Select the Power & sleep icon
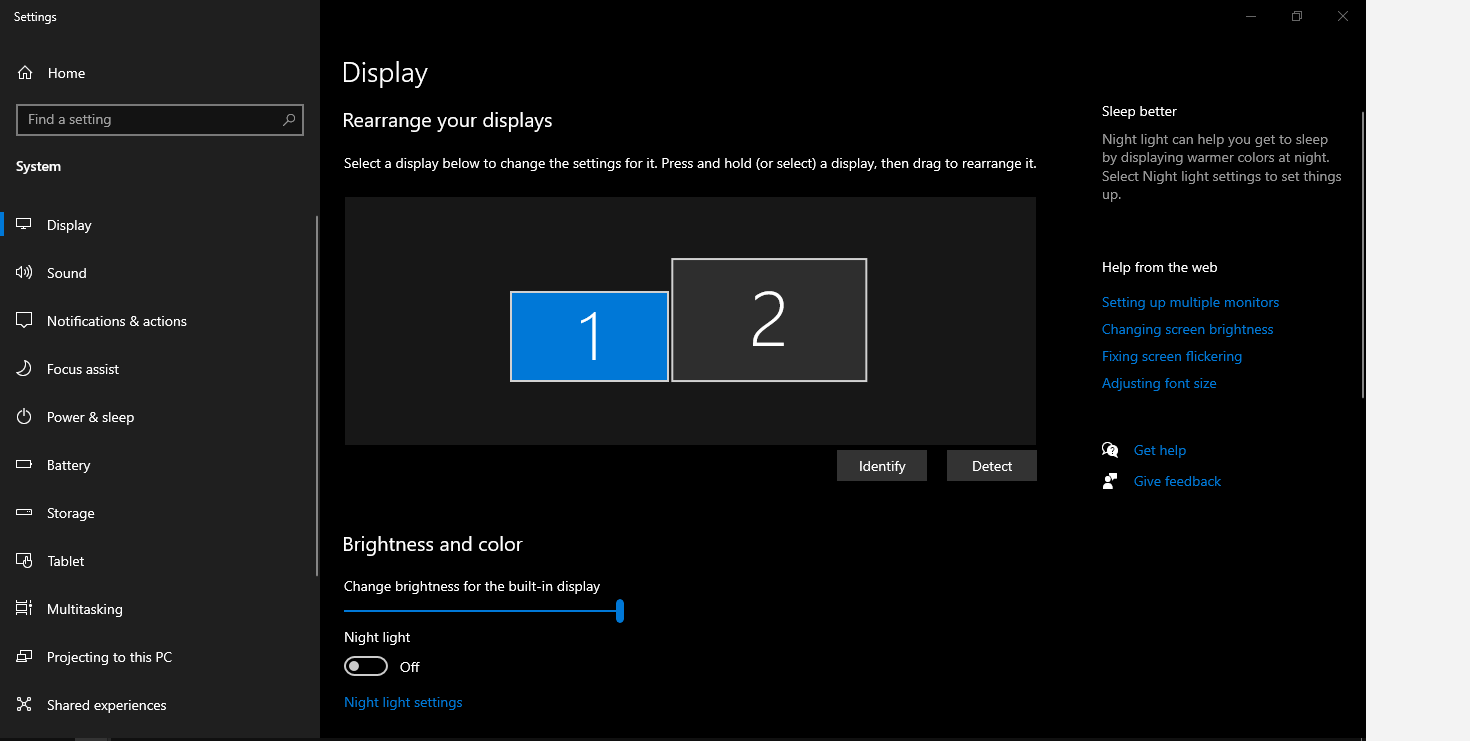This screenshot has height=741, width=1470. [24, 416]
